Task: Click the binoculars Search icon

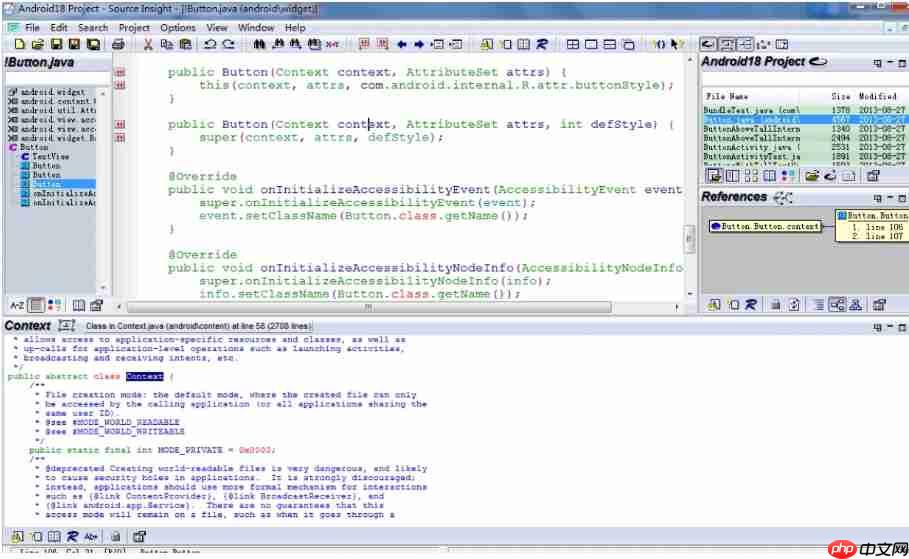Action: [x=259, y=44]
